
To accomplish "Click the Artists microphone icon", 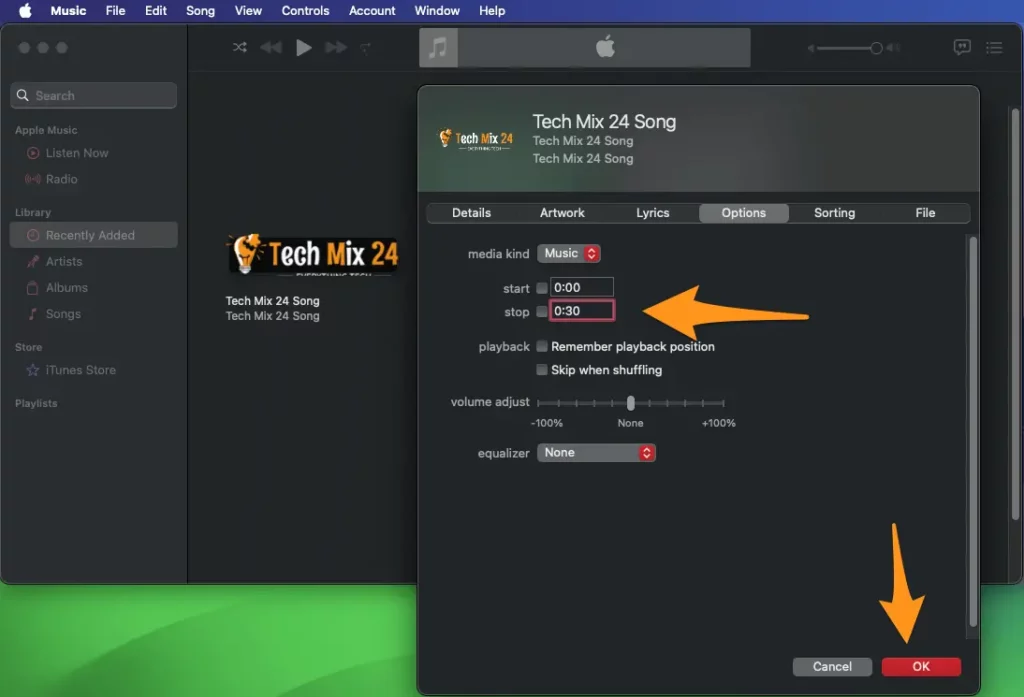I will (x=33, y=261).
